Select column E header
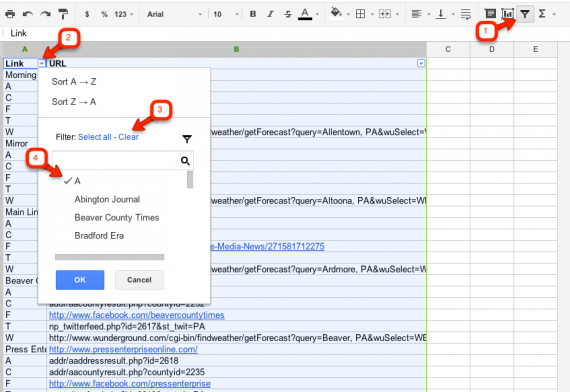This screenshot has width=570, height=392. [x=535, y=49]
